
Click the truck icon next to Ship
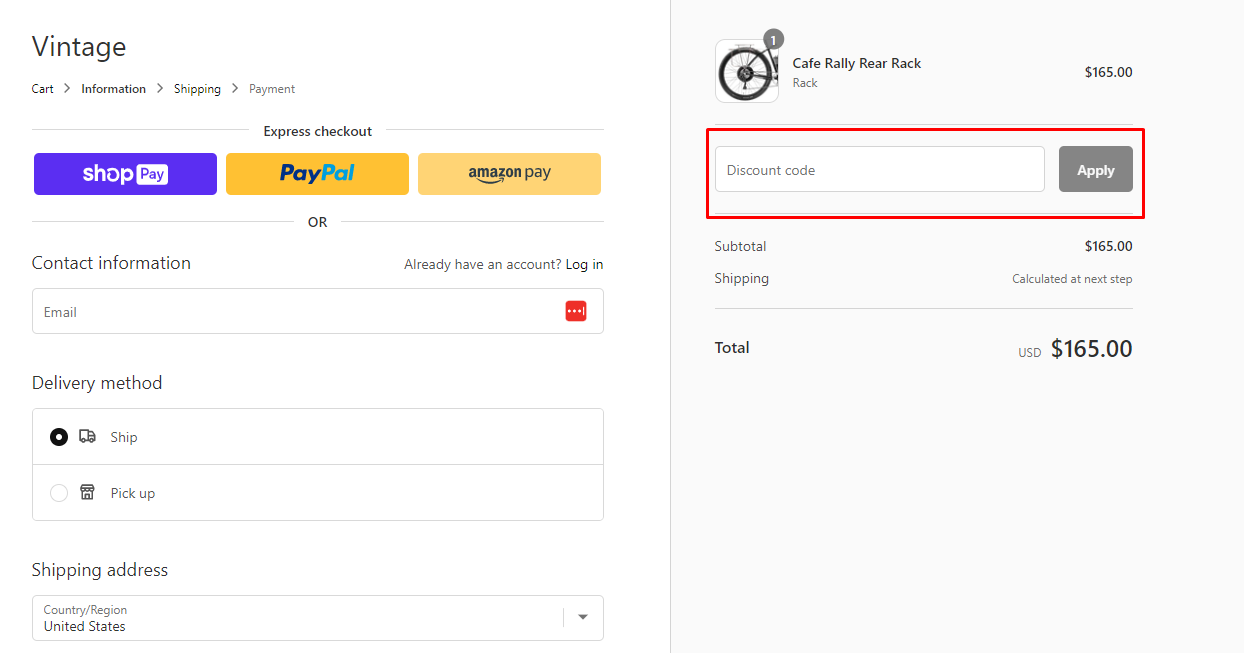pyautogui.click(x=88, y=436)
